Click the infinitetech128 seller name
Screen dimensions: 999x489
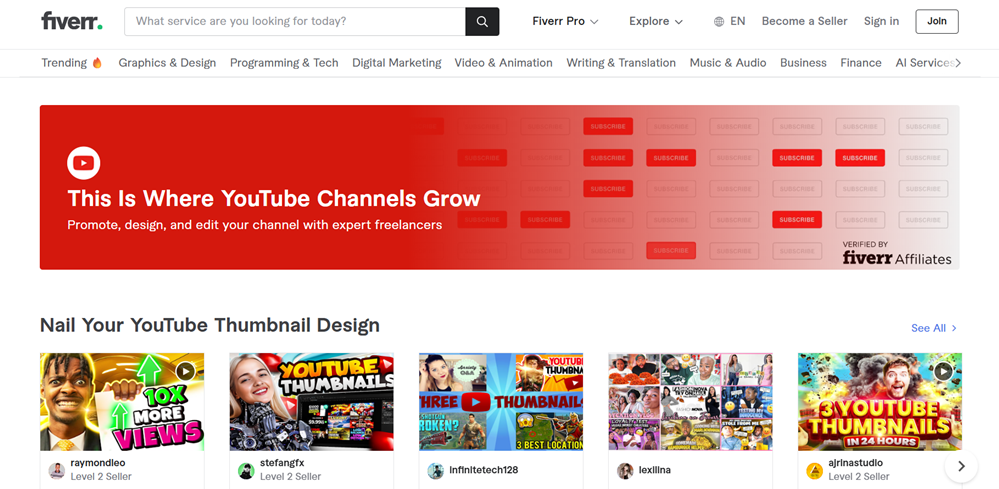point(484,470)
